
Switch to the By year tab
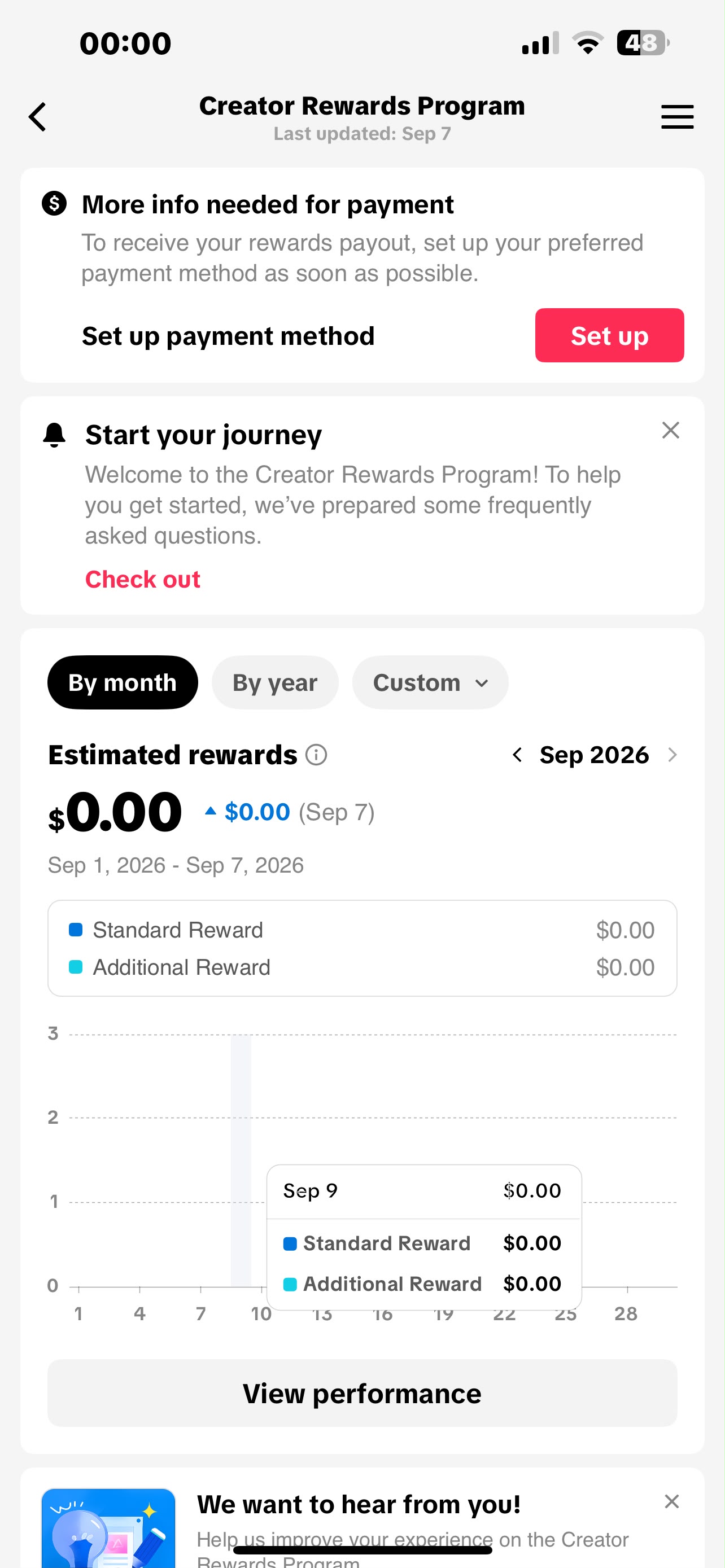[x=274, y=682]
